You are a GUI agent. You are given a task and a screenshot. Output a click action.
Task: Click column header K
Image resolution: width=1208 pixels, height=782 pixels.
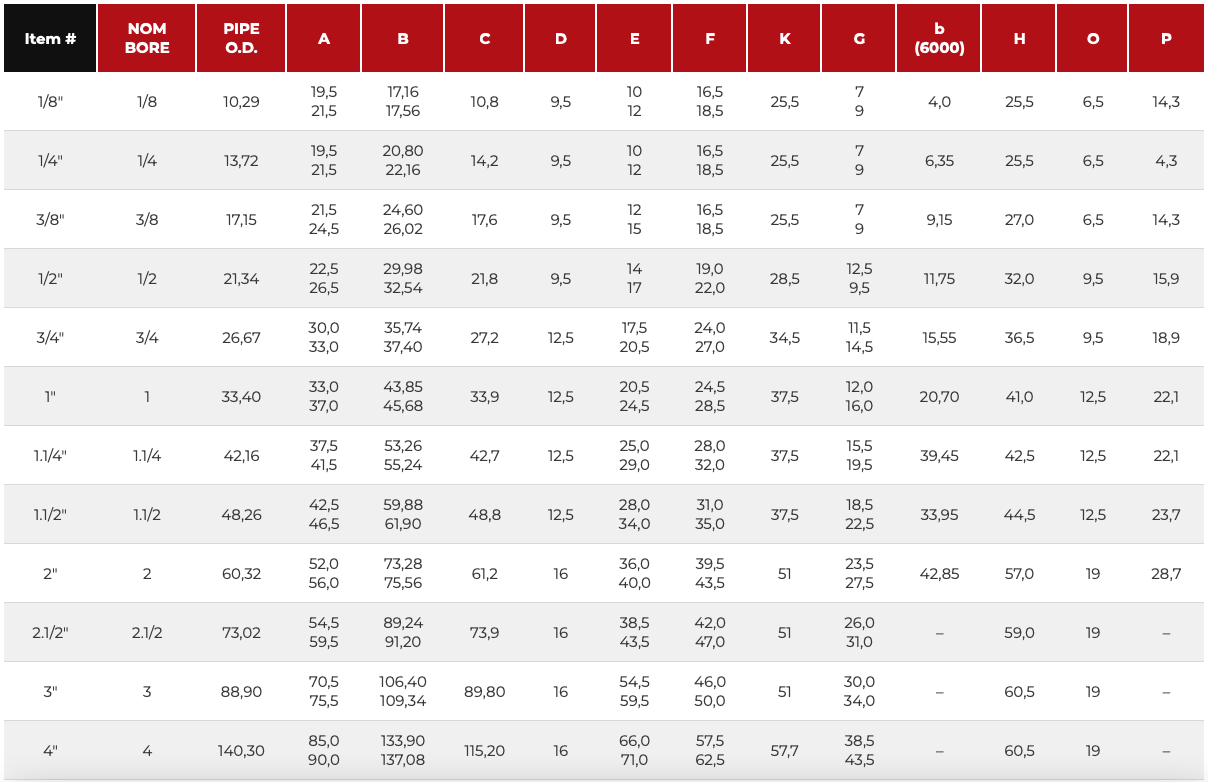point(785,38)
